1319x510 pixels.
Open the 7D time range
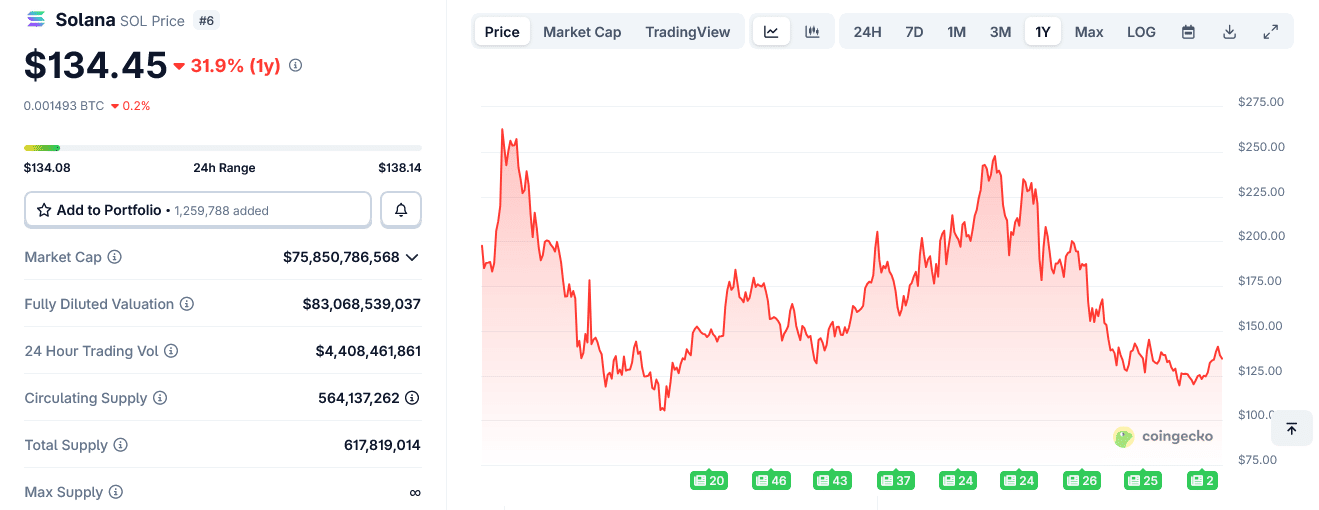click(914, 32)
